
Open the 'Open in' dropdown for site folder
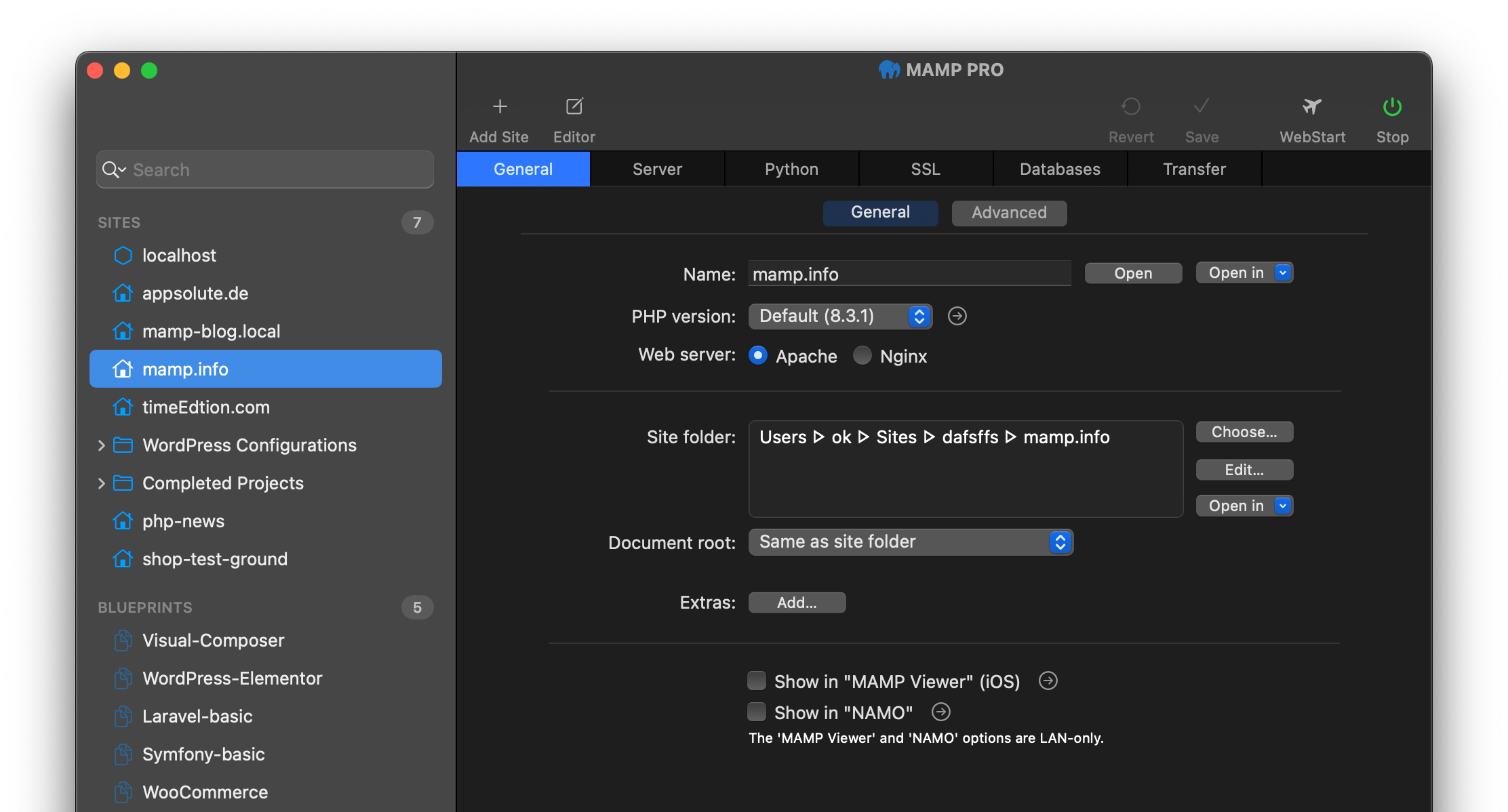point(1244,506)
